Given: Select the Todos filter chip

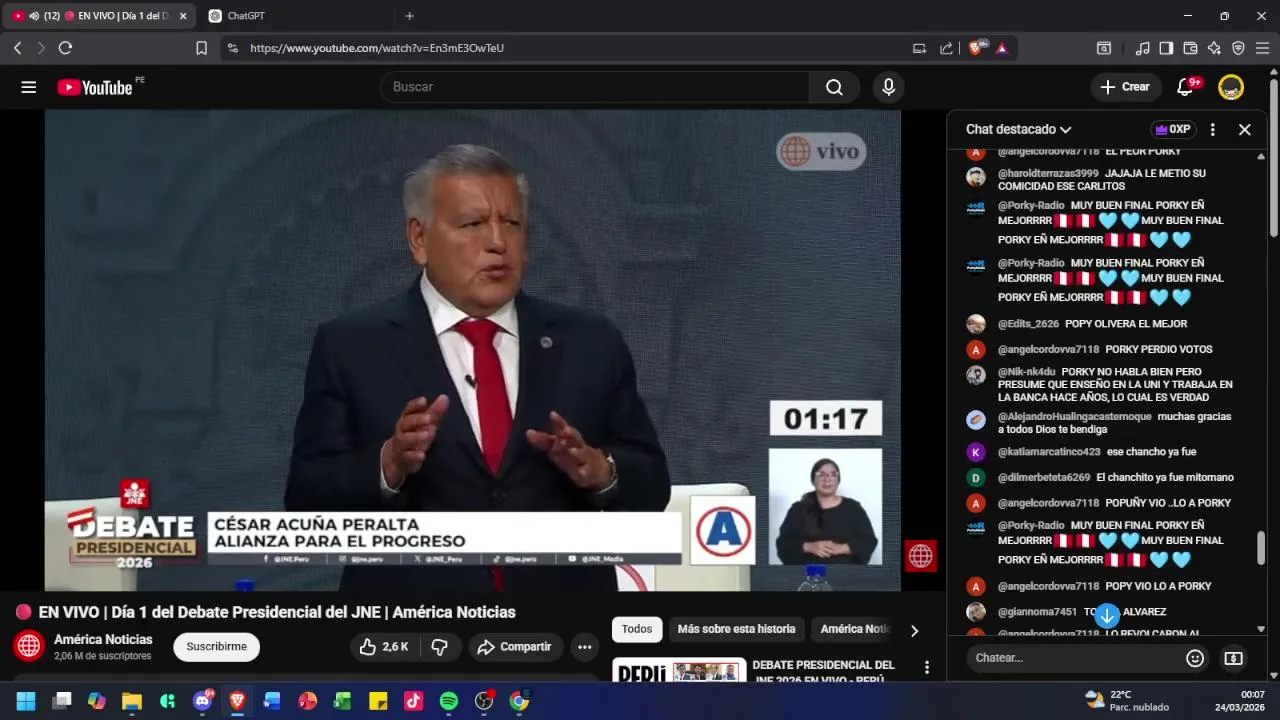Looking at the screenshot, I should coord(637,629).
